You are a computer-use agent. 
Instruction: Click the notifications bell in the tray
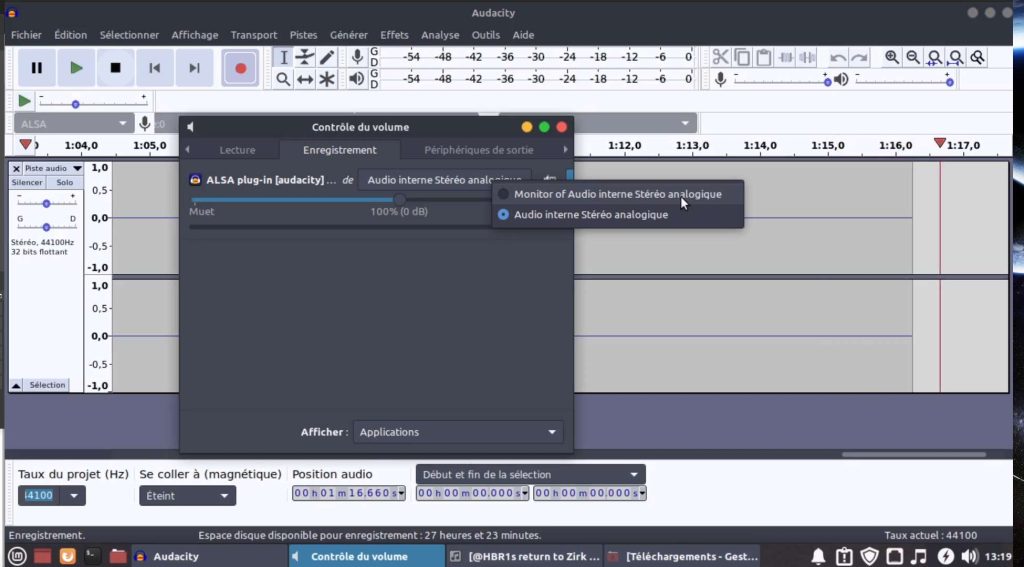tap(818, 557)
